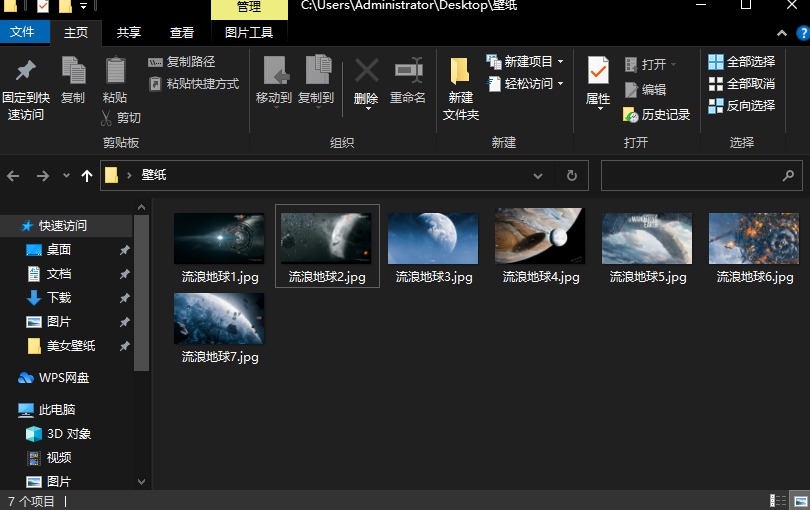Open Move to (移动到) menu
The image size is (810, 510).
pos(274,81)
